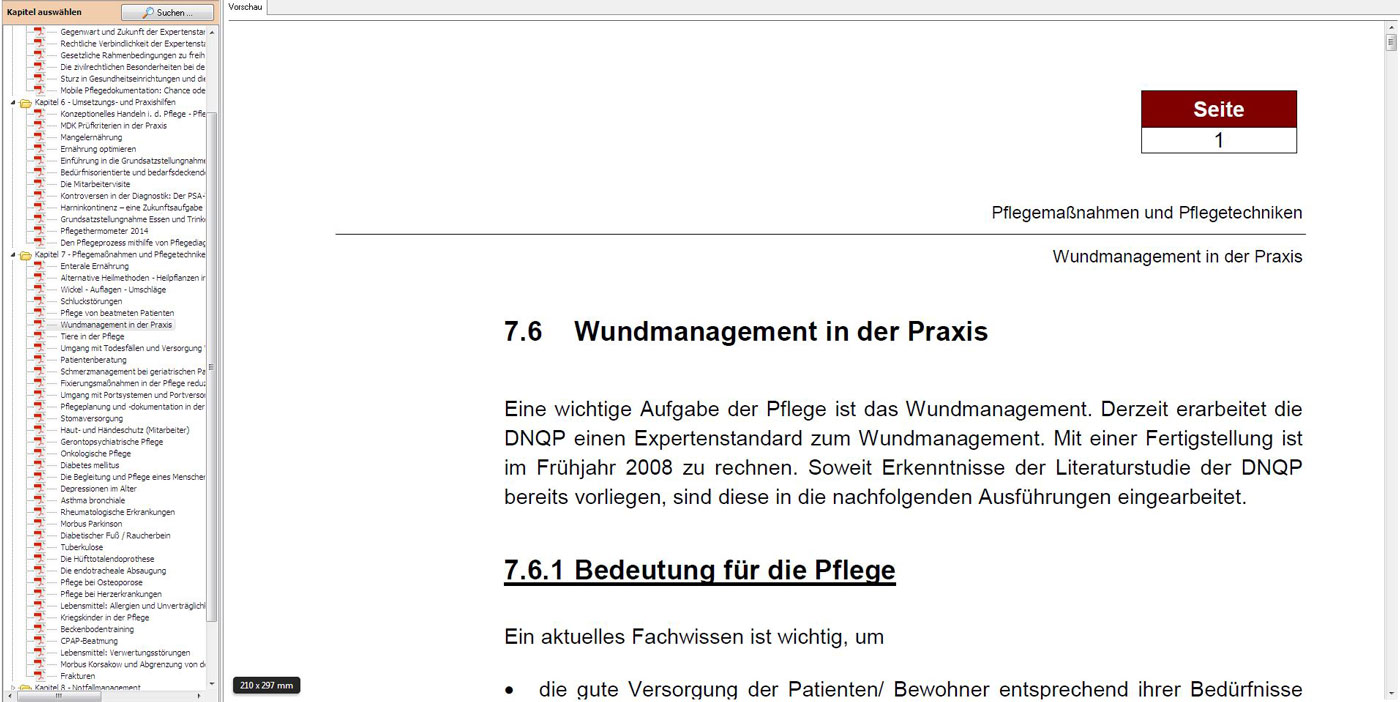Click the PDF icon next to Tuberkulose
This screenshot has height=702, width=1400.
(40, 548)
